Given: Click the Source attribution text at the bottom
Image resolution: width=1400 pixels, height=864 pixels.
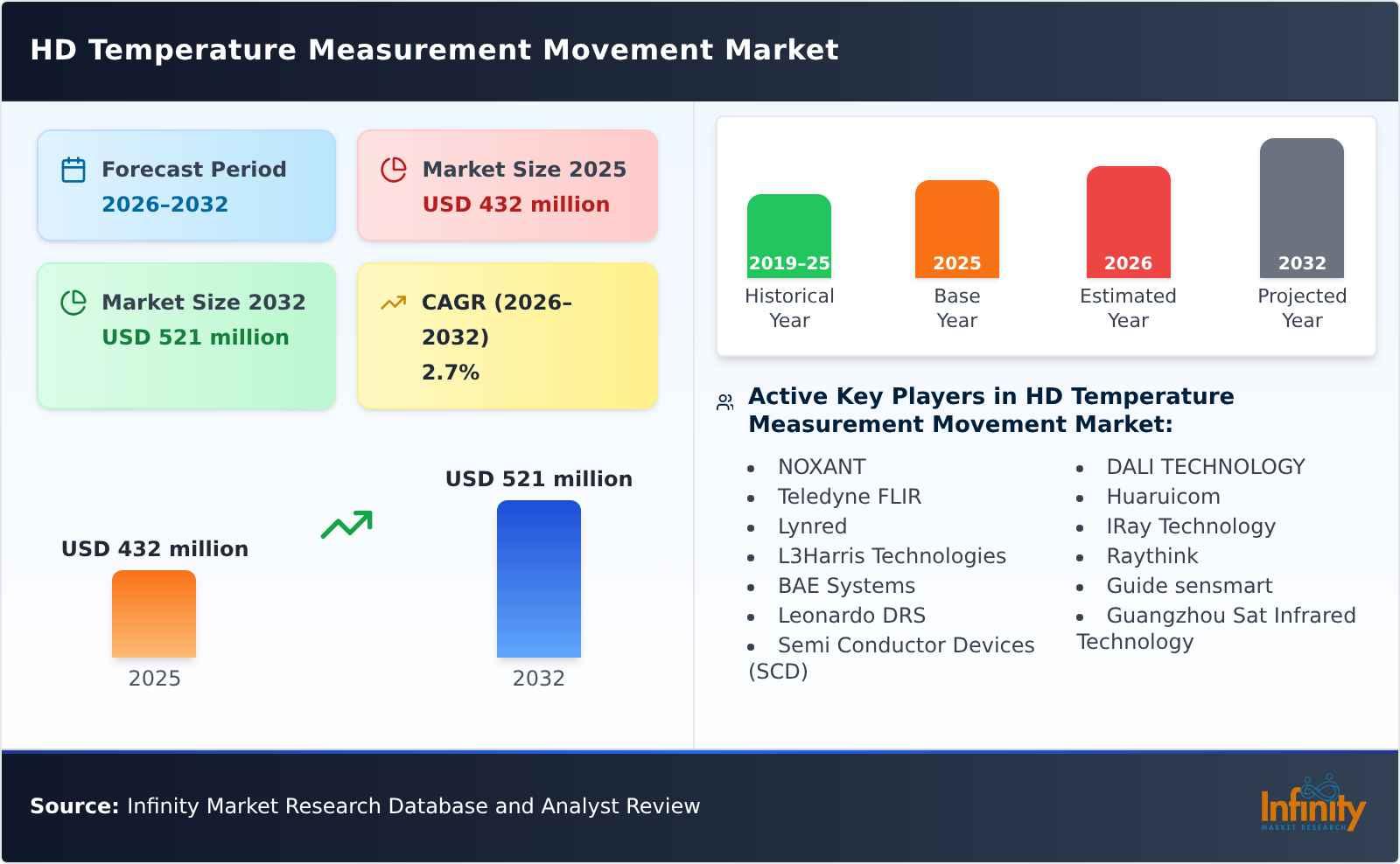Looking at the screenshot, I should 364,806.
